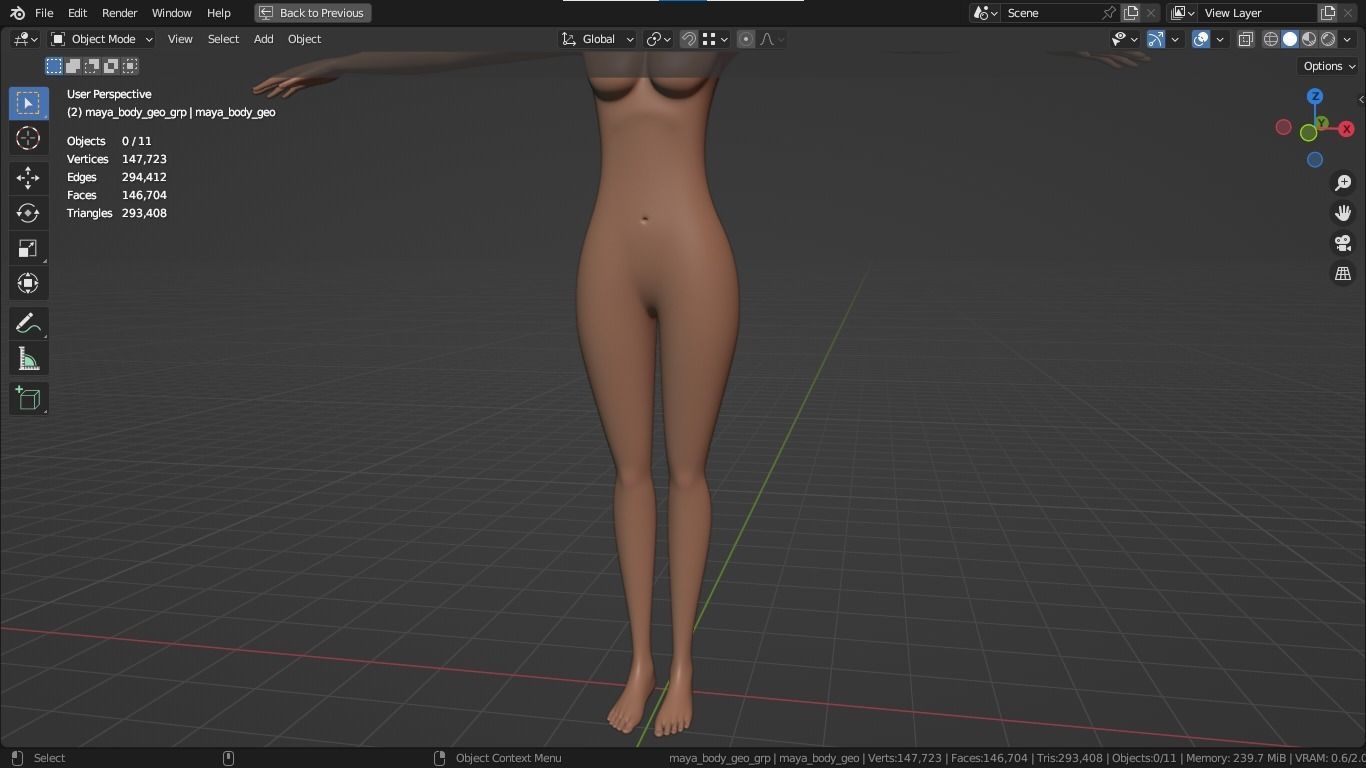Choose the Rotate tool
Viewport: 1366px width, 768px height.
[28, 213]
